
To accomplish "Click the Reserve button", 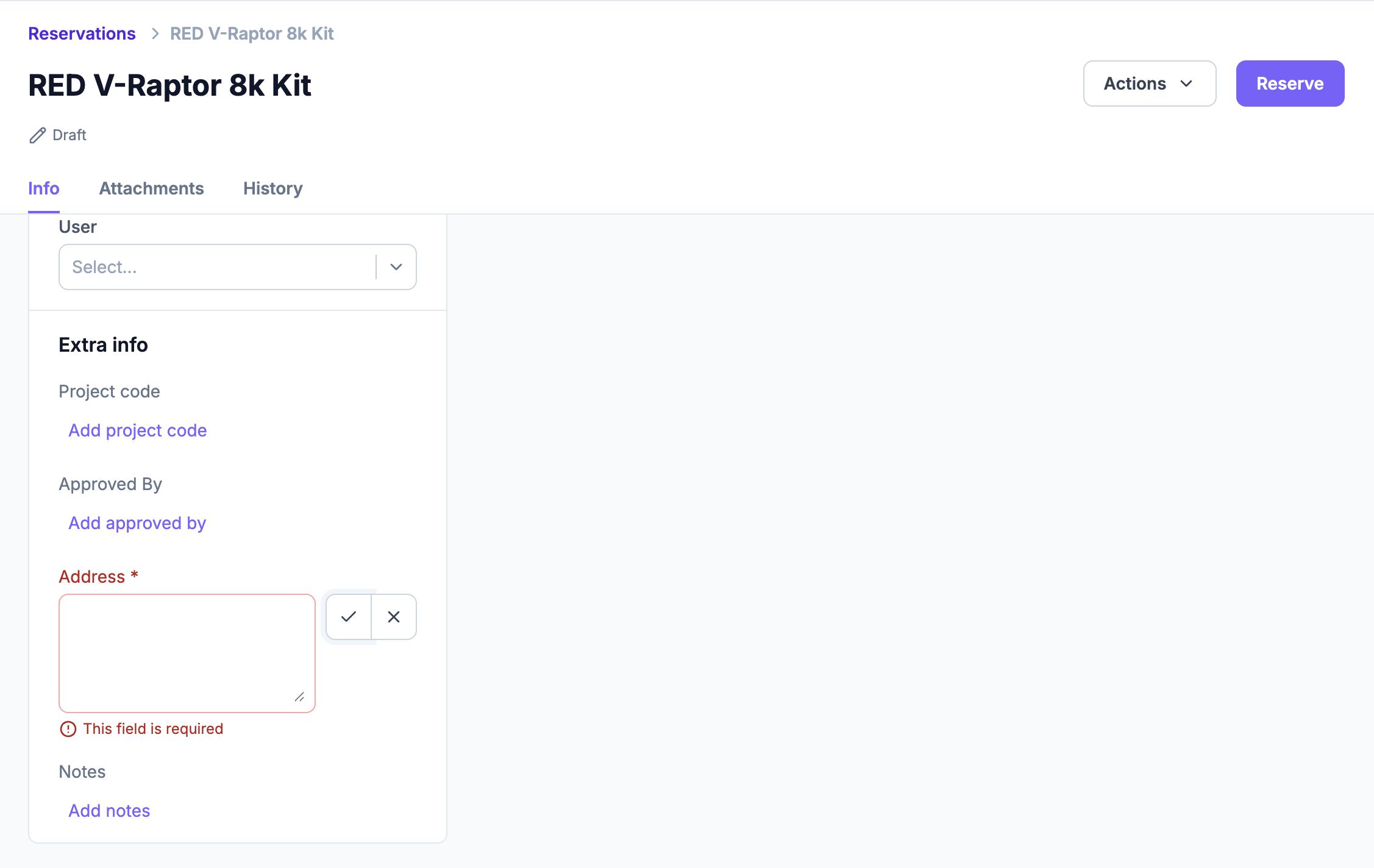I will tap(1290, 84).
